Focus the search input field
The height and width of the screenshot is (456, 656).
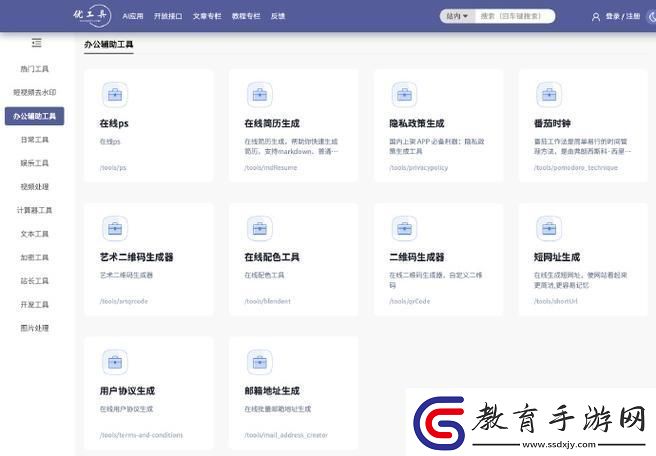(x=515, y=16)
